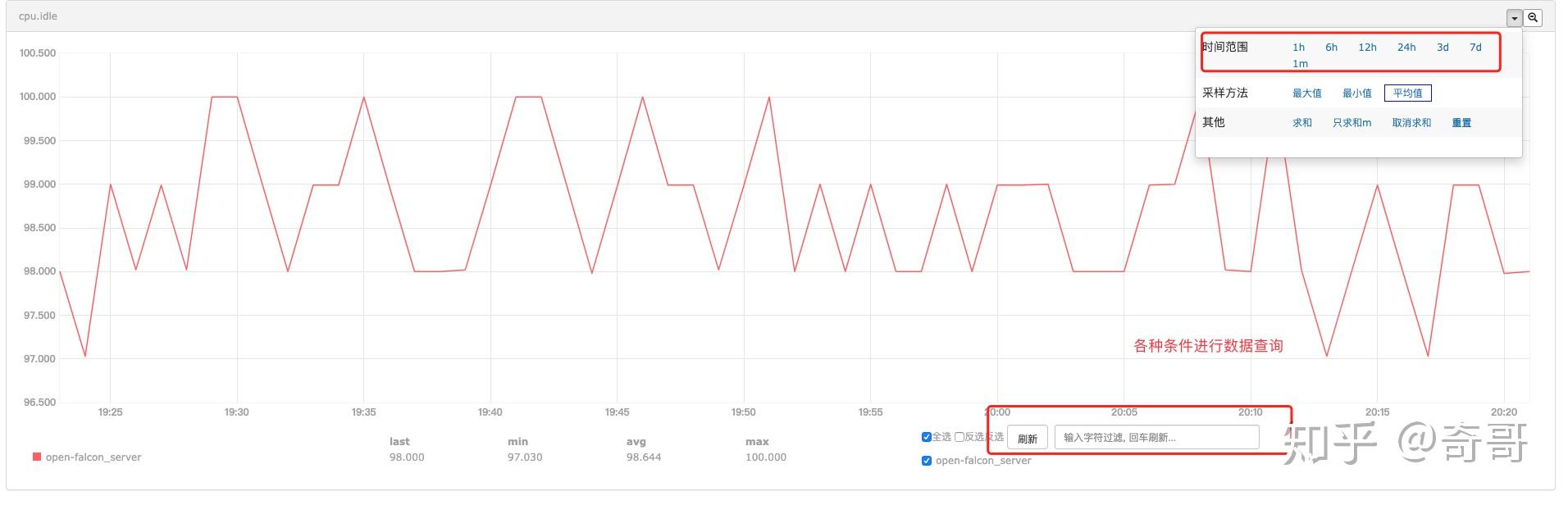Click the 重置 reset link
This screenshot has width=1568, height=505.
tap(1461, 123)
